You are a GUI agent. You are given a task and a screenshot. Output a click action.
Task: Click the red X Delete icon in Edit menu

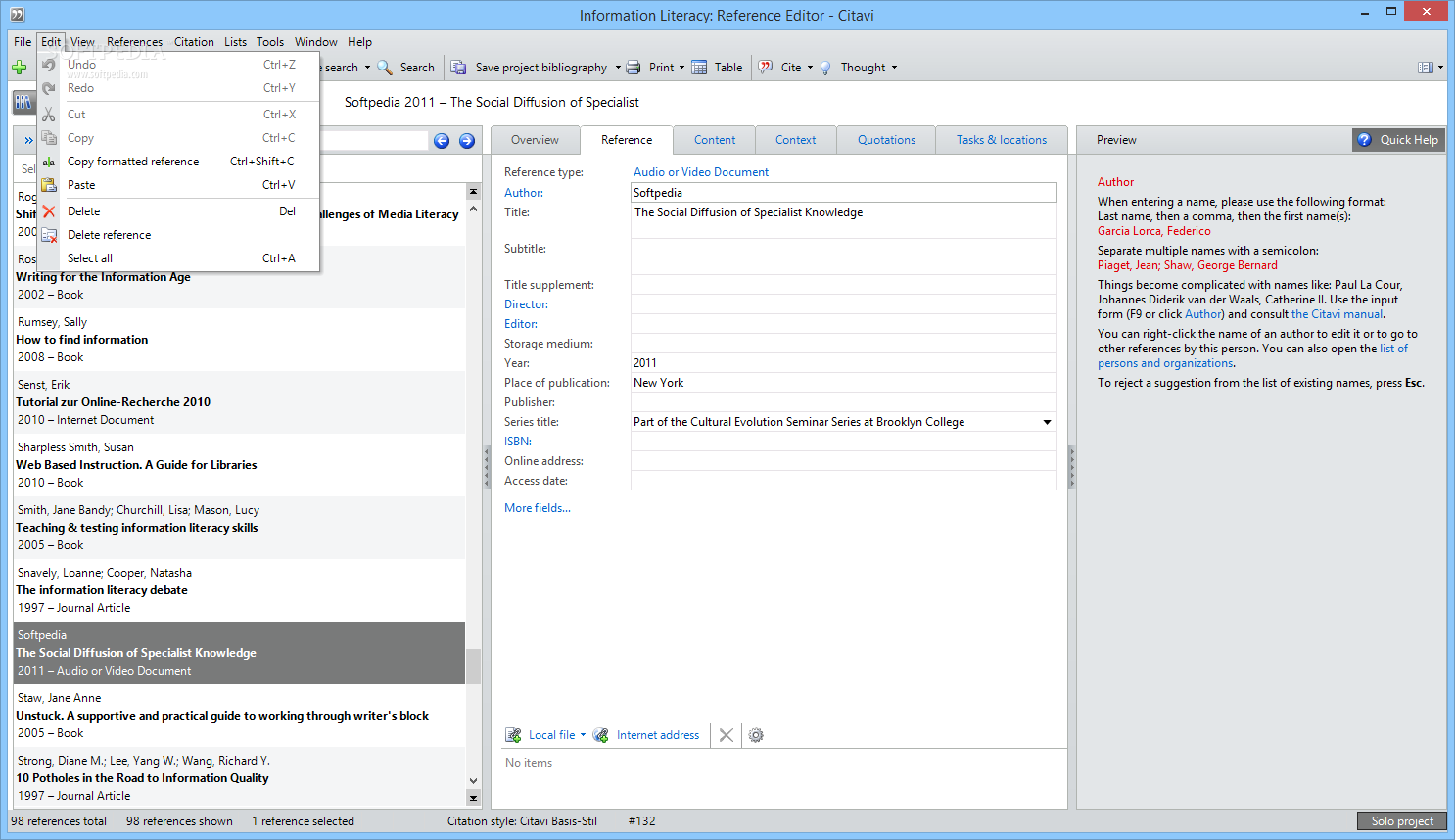point(49,211)
